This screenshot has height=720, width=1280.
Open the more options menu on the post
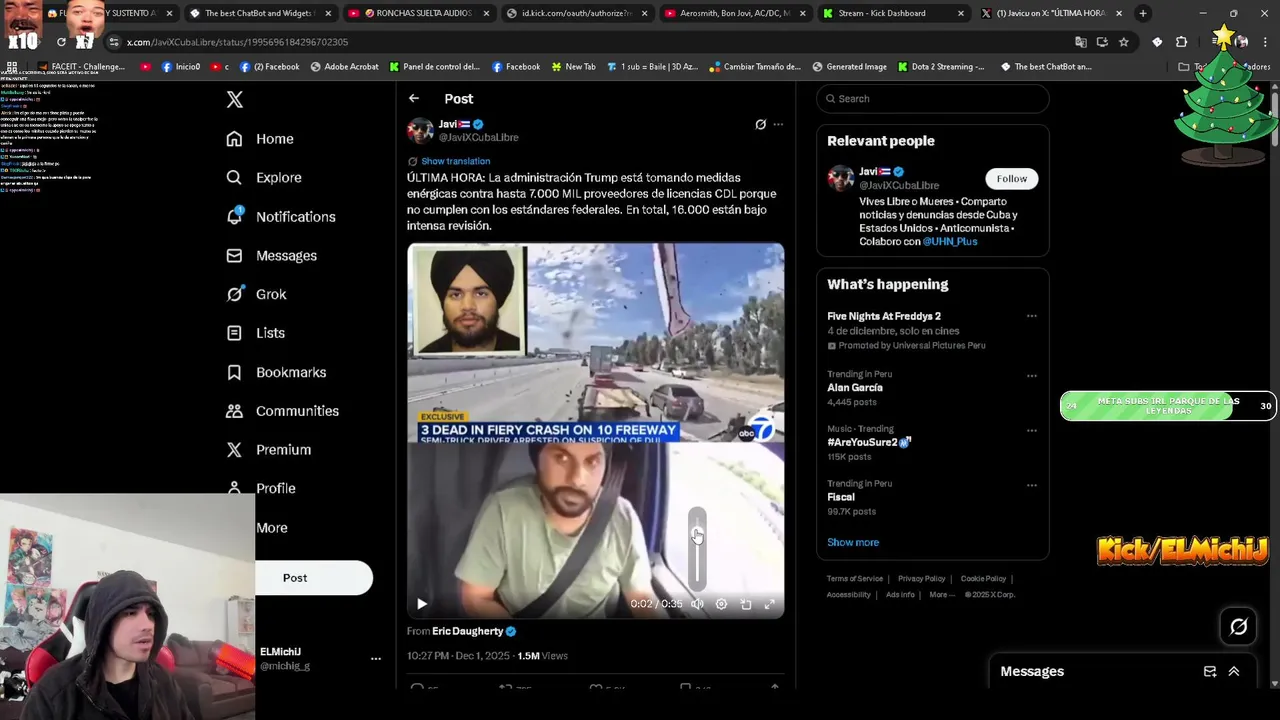[x=778, y=125]
